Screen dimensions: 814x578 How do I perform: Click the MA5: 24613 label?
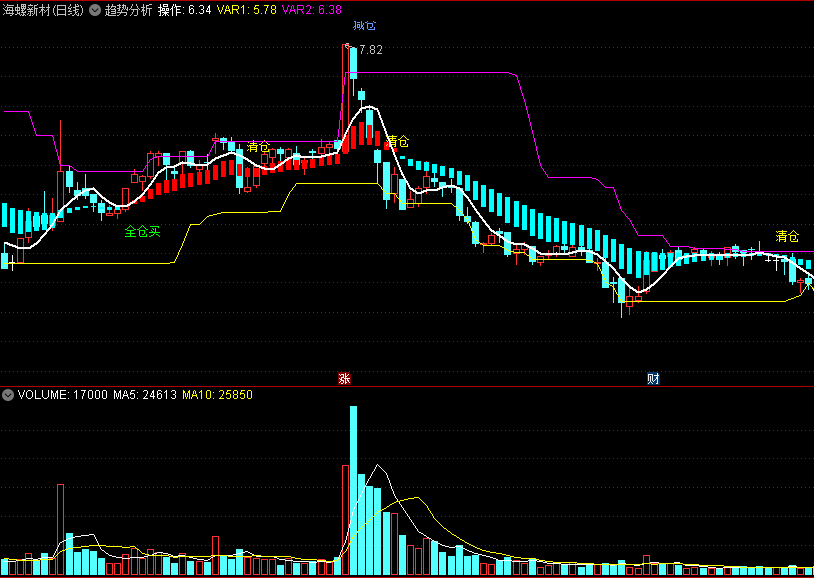click(x=145, y=395)
